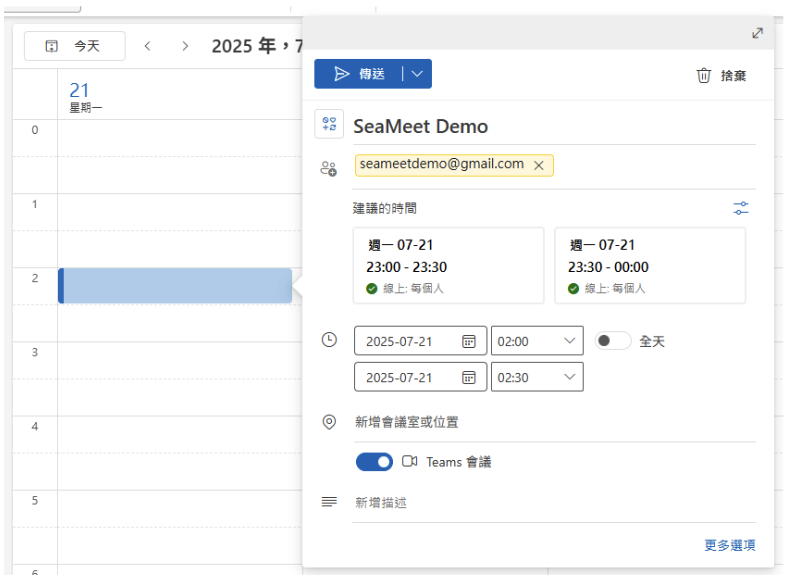Open the send options dropdown arrow
The width and height of the screenshot is (787, 579).
click(x=417, y=74)
